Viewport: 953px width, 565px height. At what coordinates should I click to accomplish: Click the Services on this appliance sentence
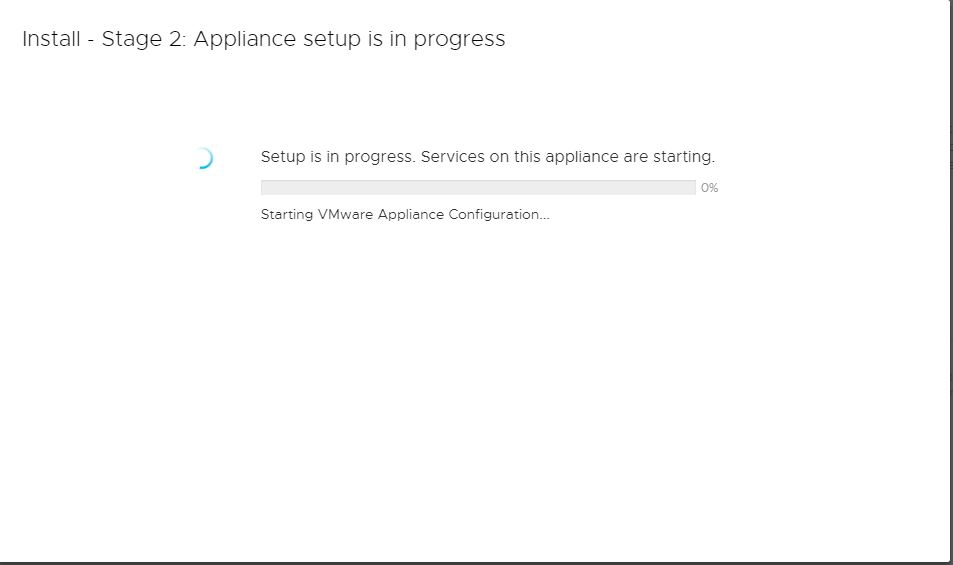point(568,157)
